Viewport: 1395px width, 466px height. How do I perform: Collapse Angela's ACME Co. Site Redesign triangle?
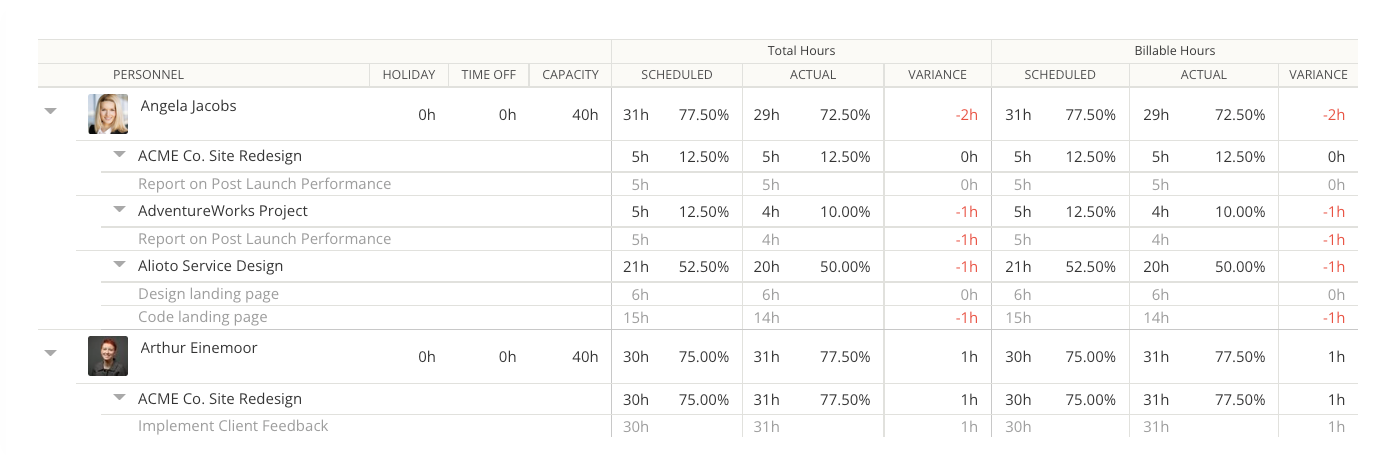(119, 155)
